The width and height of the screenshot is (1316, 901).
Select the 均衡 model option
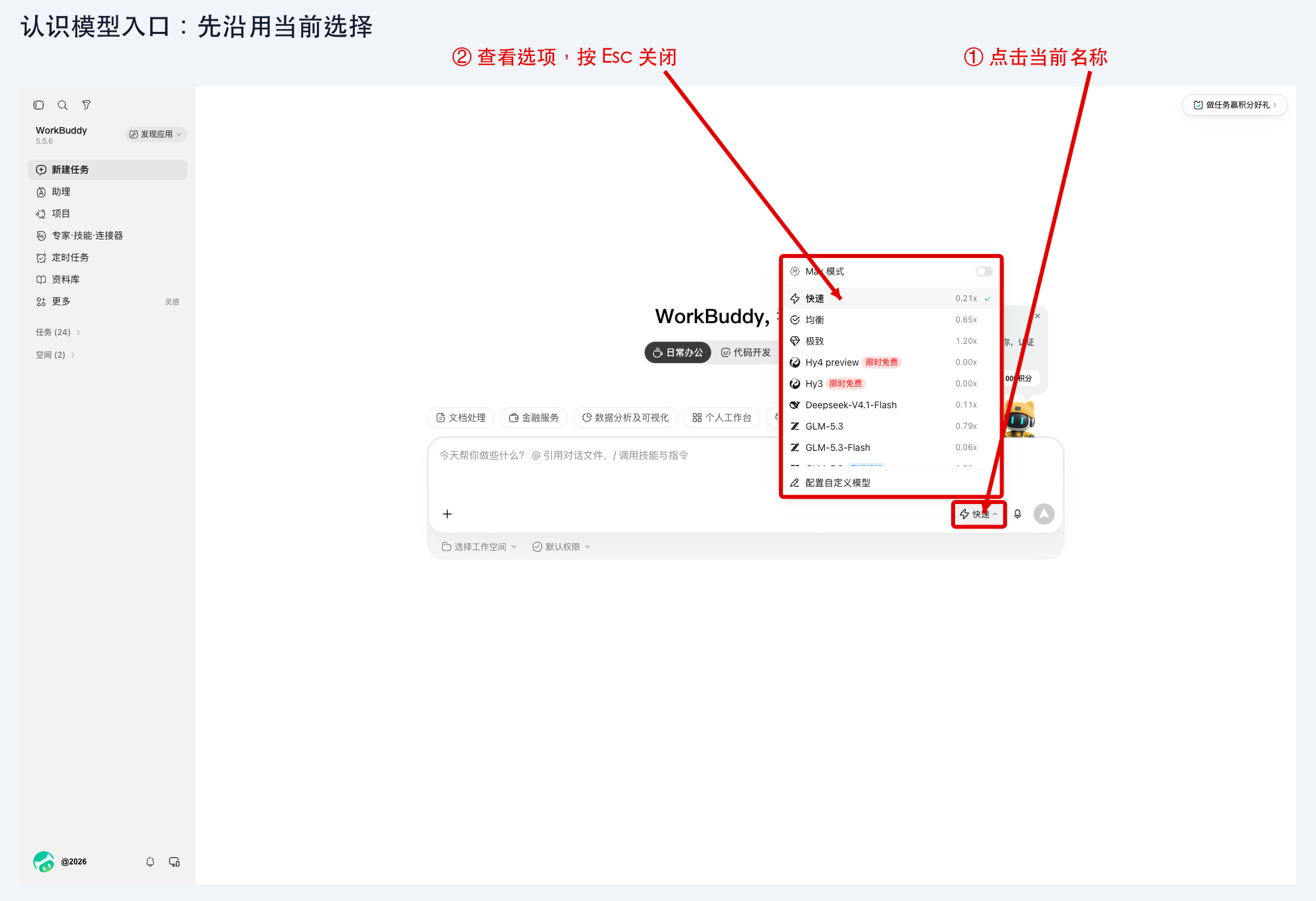(x=891, y=320)
